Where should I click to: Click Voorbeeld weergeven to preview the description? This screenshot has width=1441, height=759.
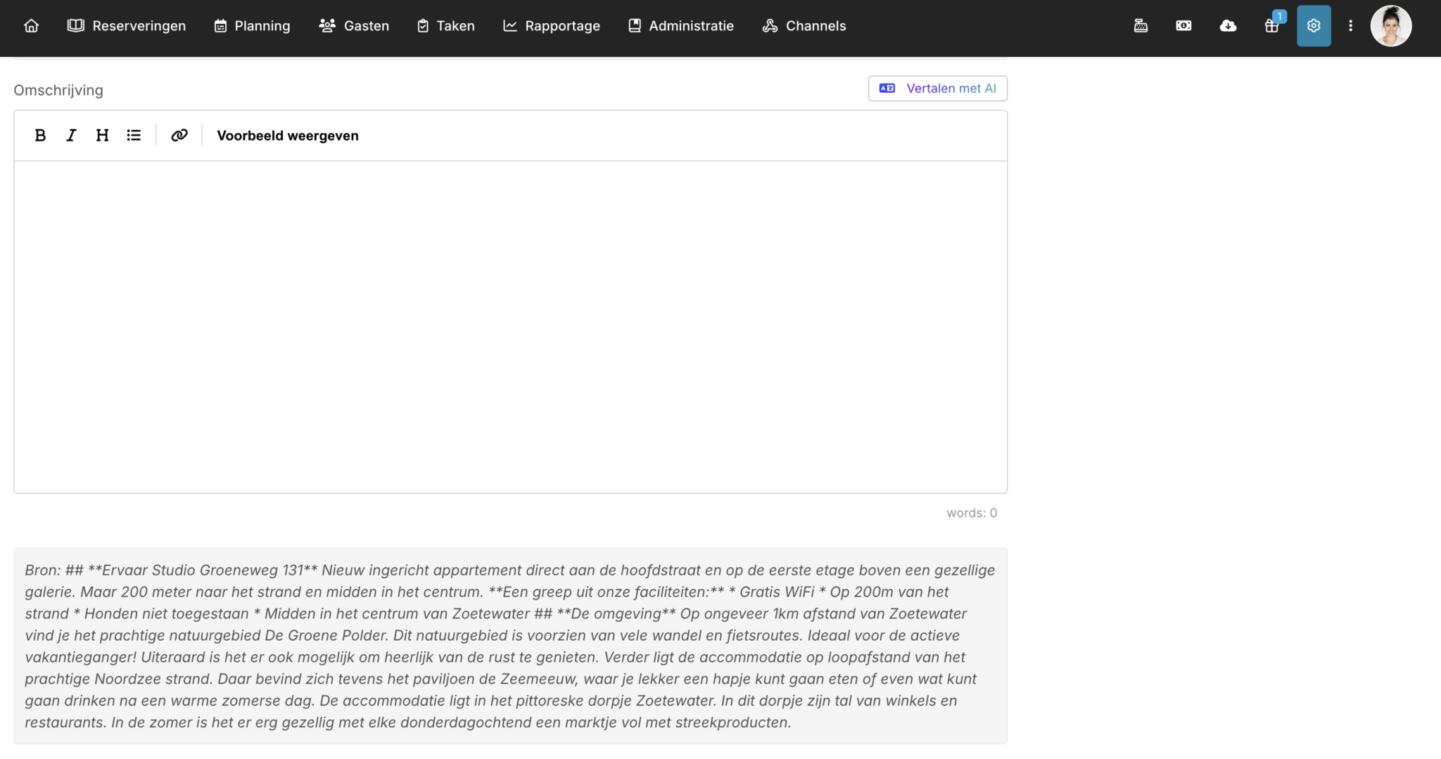287,135
